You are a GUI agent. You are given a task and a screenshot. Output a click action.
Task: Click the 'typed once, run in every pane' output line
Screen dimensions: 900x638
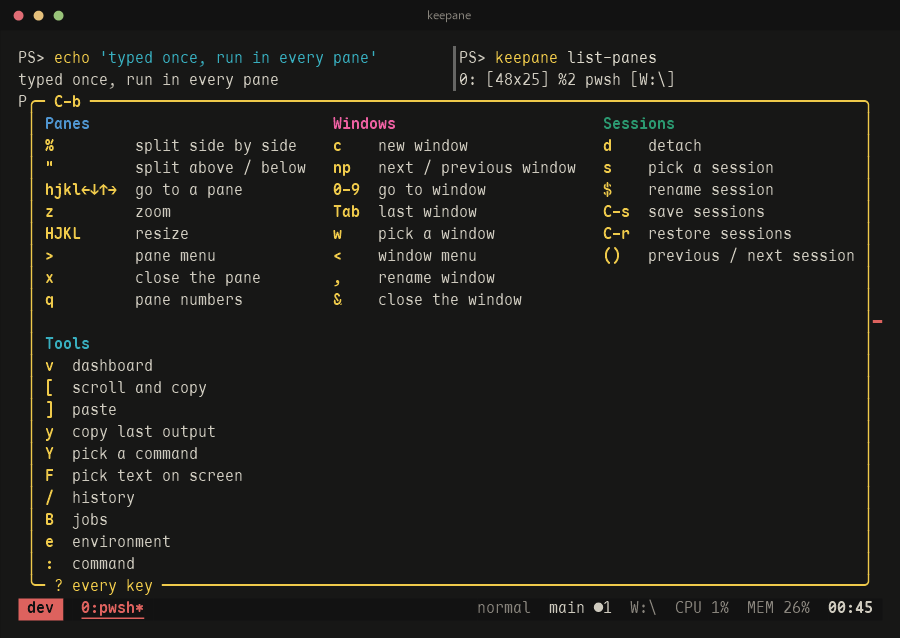[x=148, y=80]
